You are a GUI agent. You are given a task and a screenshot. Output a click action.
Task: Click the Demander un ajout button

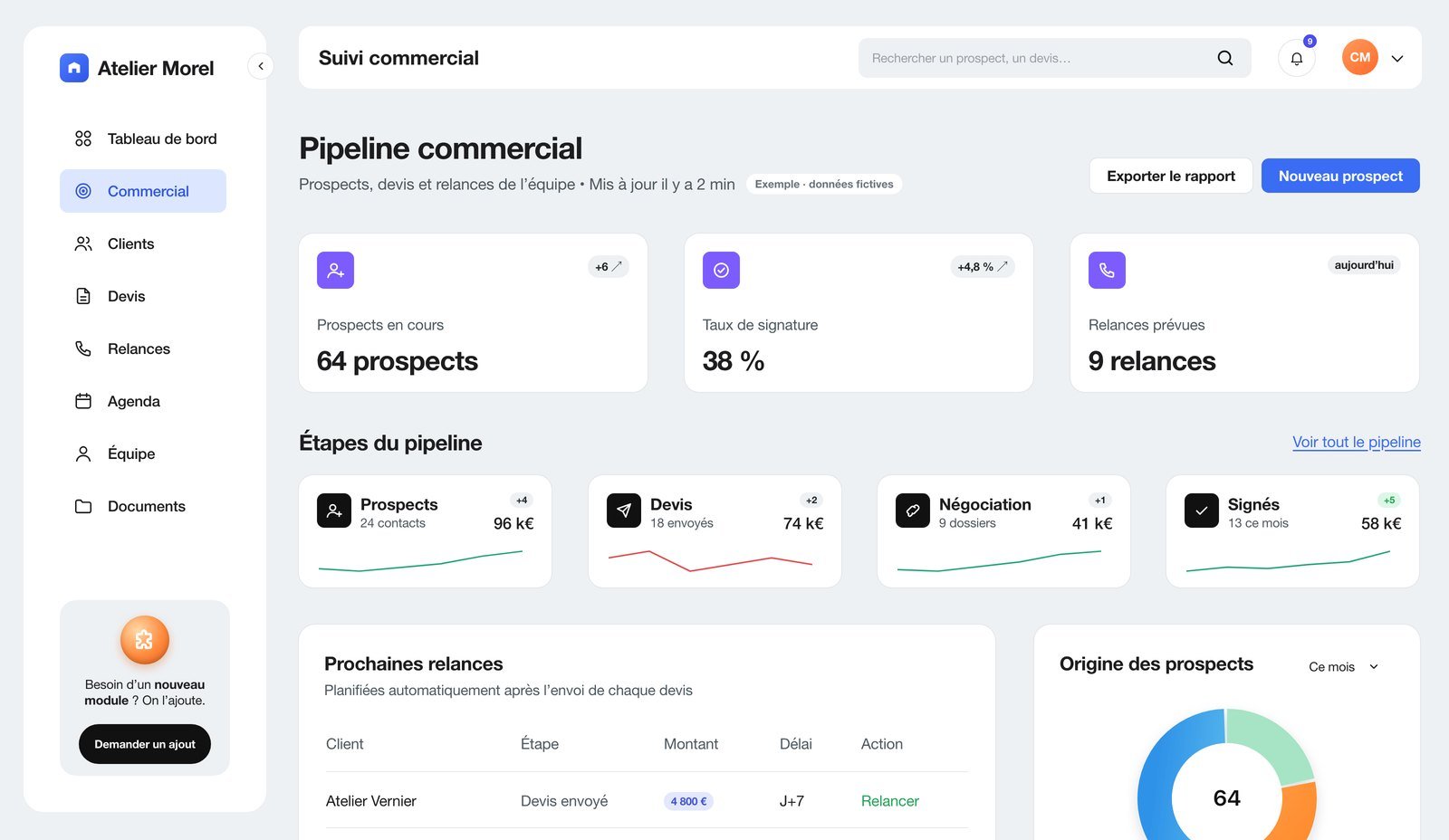145,744
